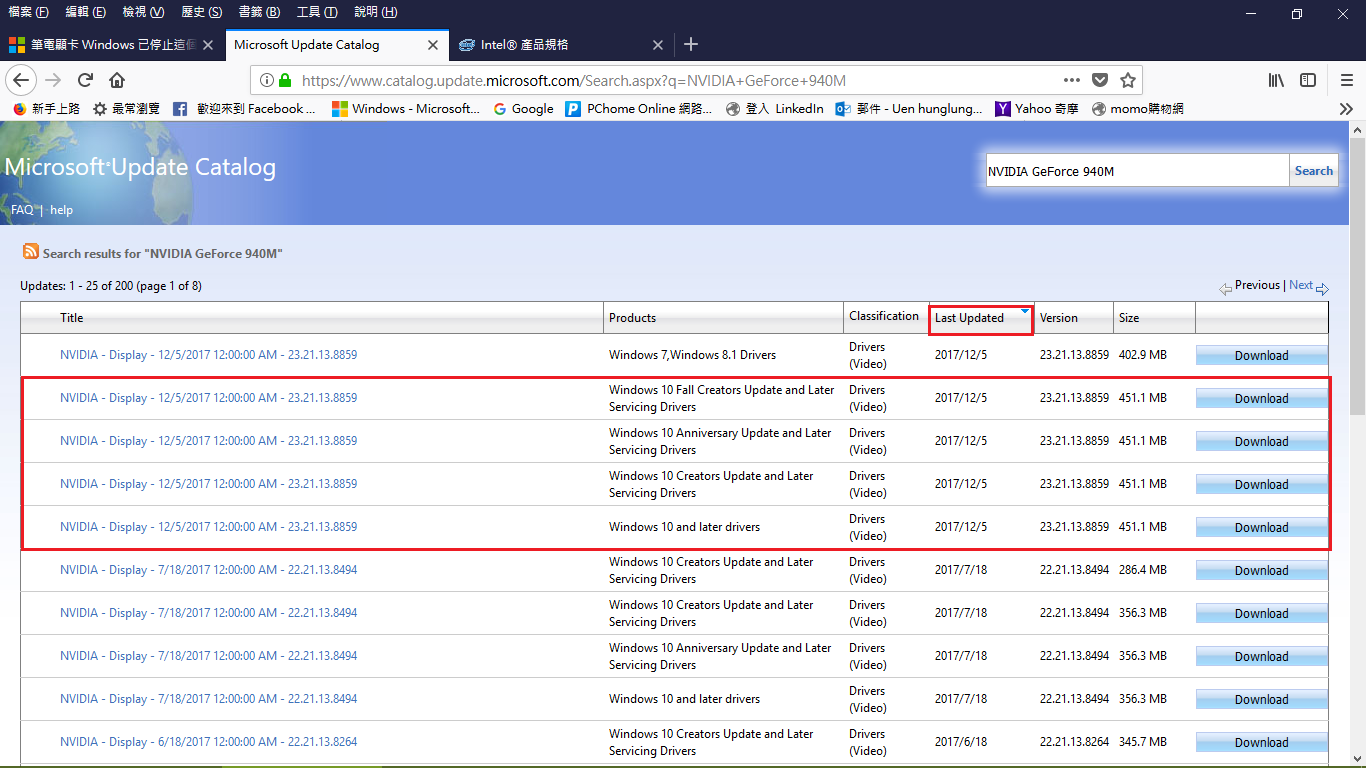Download the Windows 7, Windows 8.1 driver
Image resolution: width=1366 pixels, height=768 pixels.
[x=1261, y=356]
